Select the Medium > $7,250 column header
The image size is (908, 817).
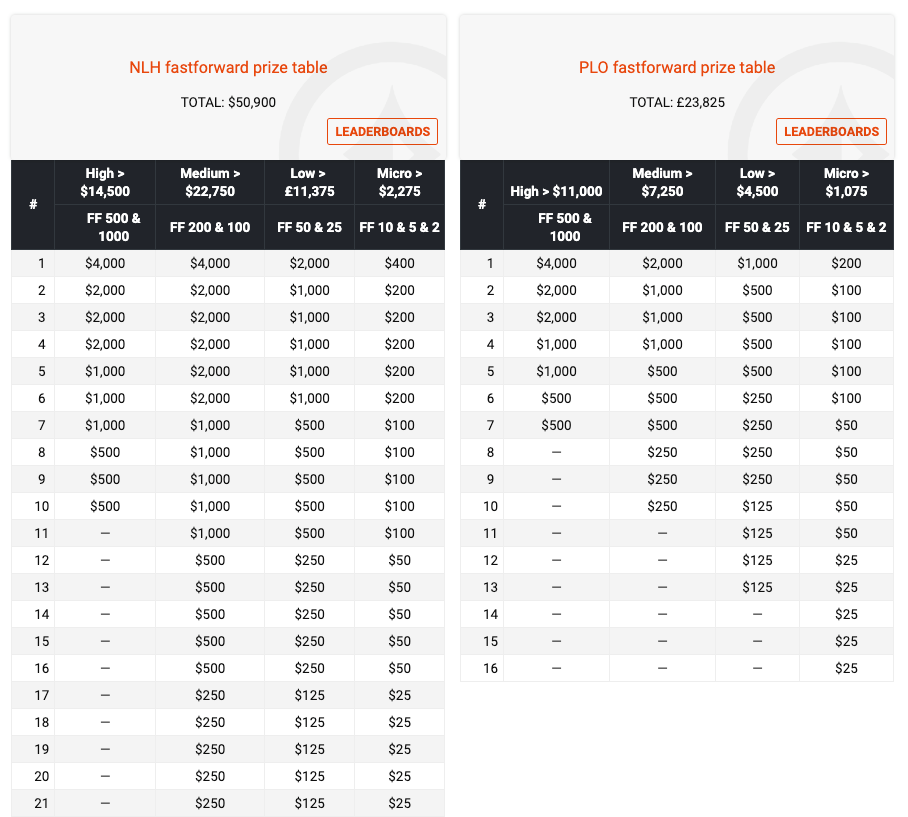[662, 182]
